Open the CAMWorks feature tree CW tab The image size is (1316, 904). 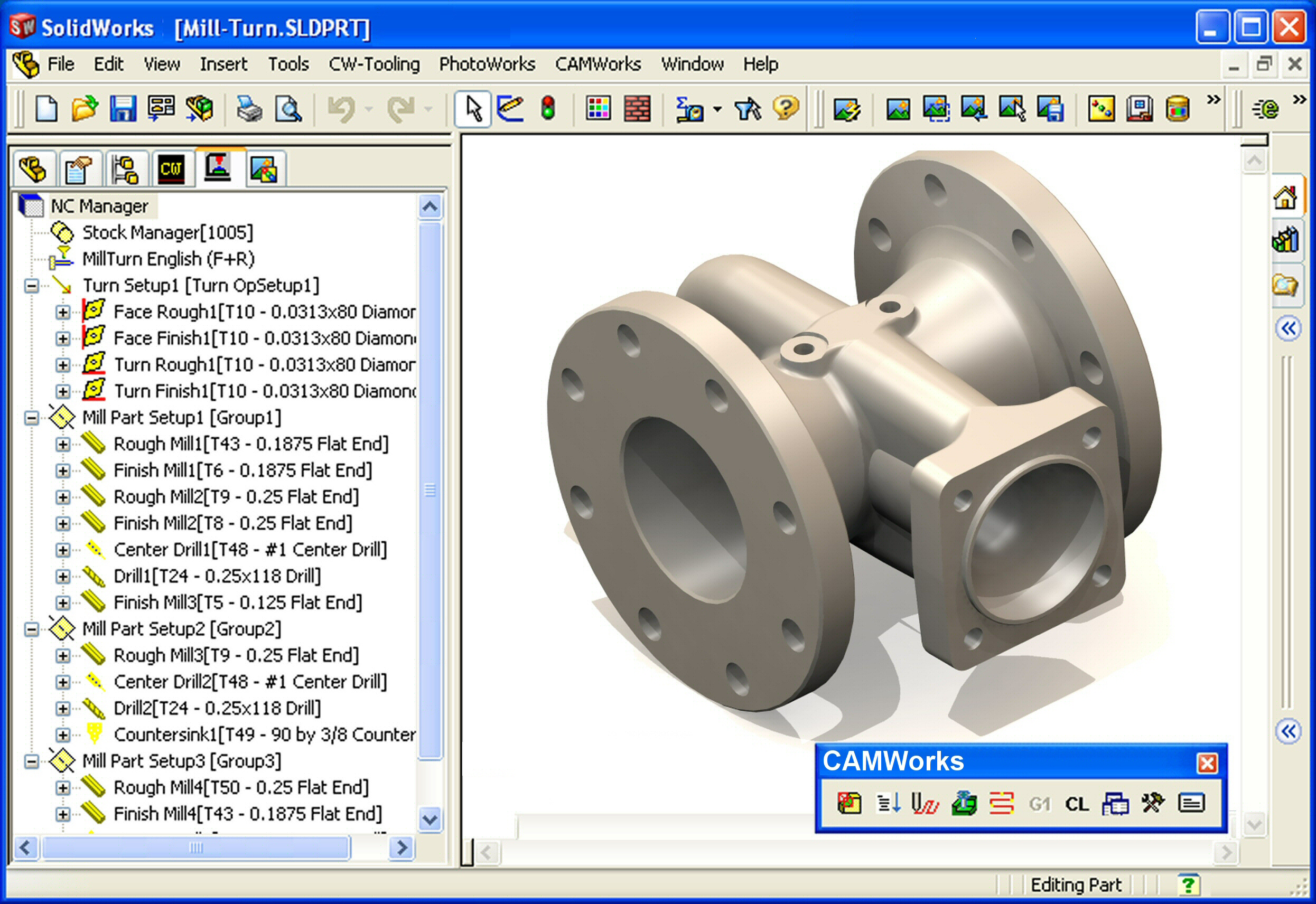(171, 169)
